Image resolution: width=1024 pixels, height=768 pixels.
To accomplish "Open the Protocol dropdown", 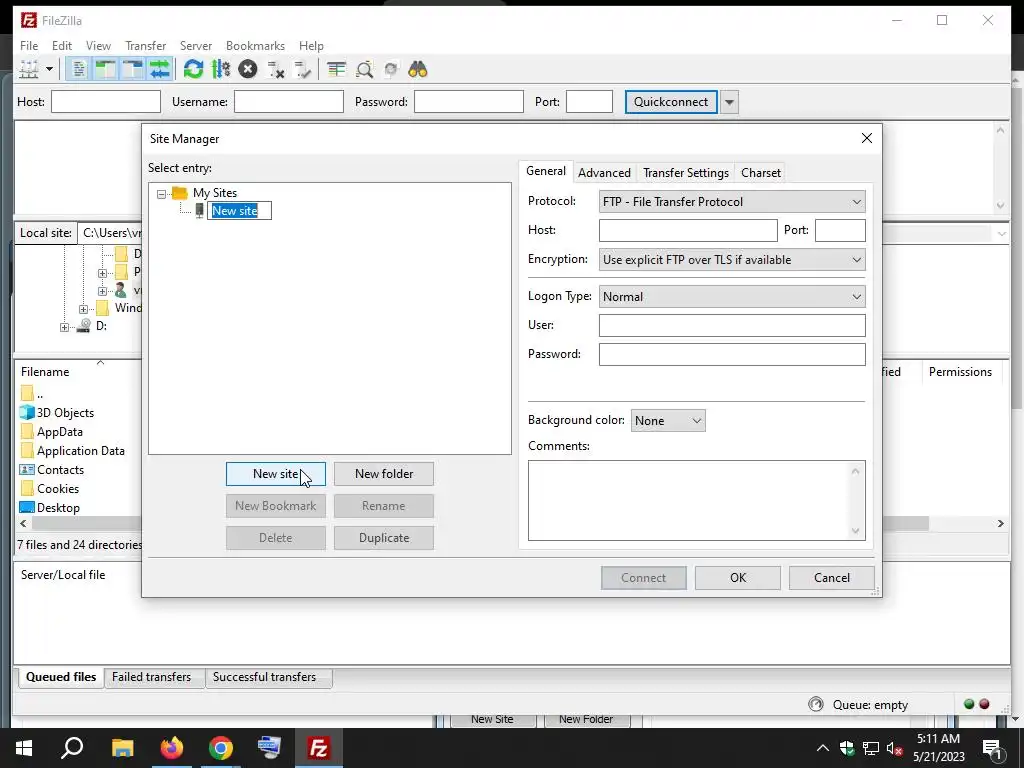I will (x=732, y=202).
